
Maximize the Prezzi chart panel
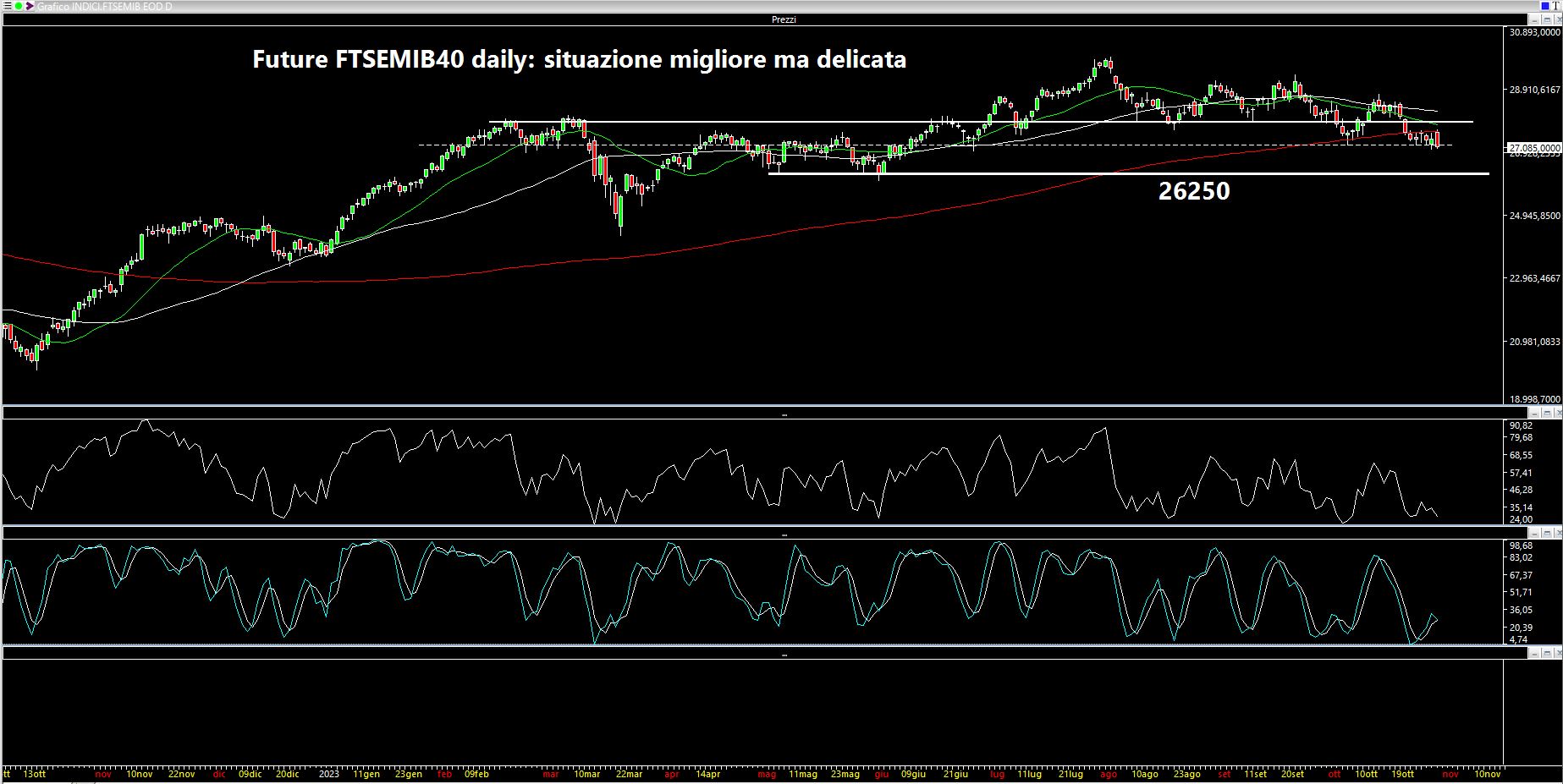1545,19
